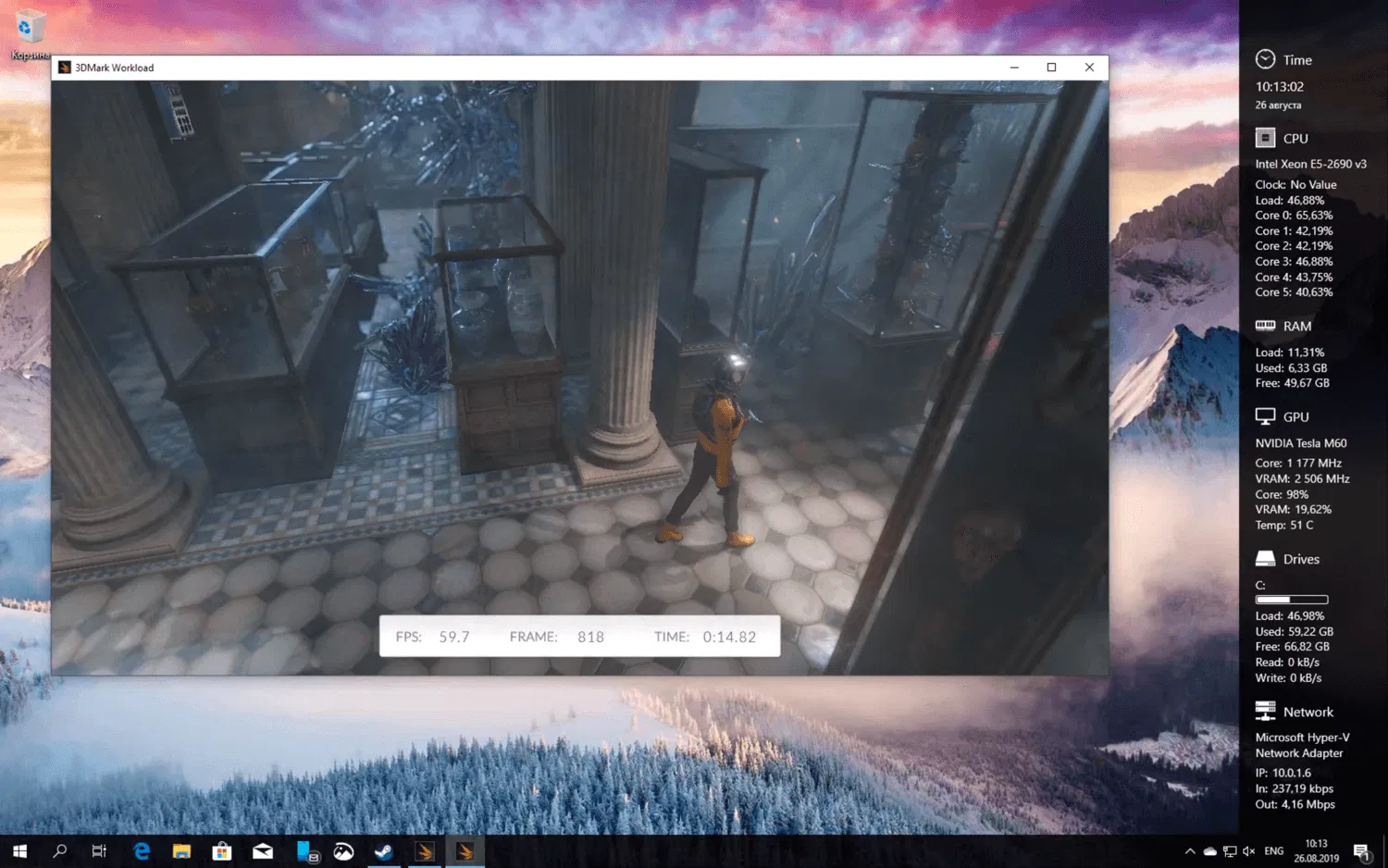Click the 'Used: 59,22 GB' line

[x=1294, y=631]
